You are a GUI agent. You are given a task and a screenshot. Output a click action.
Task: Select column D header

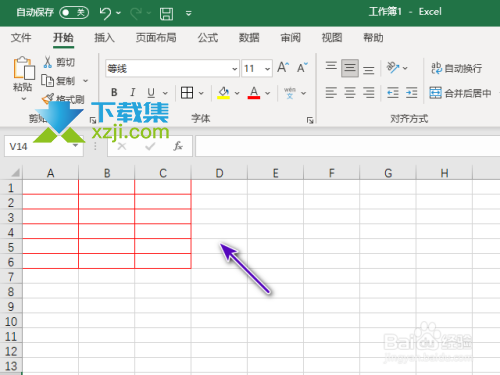coord(219,173)
